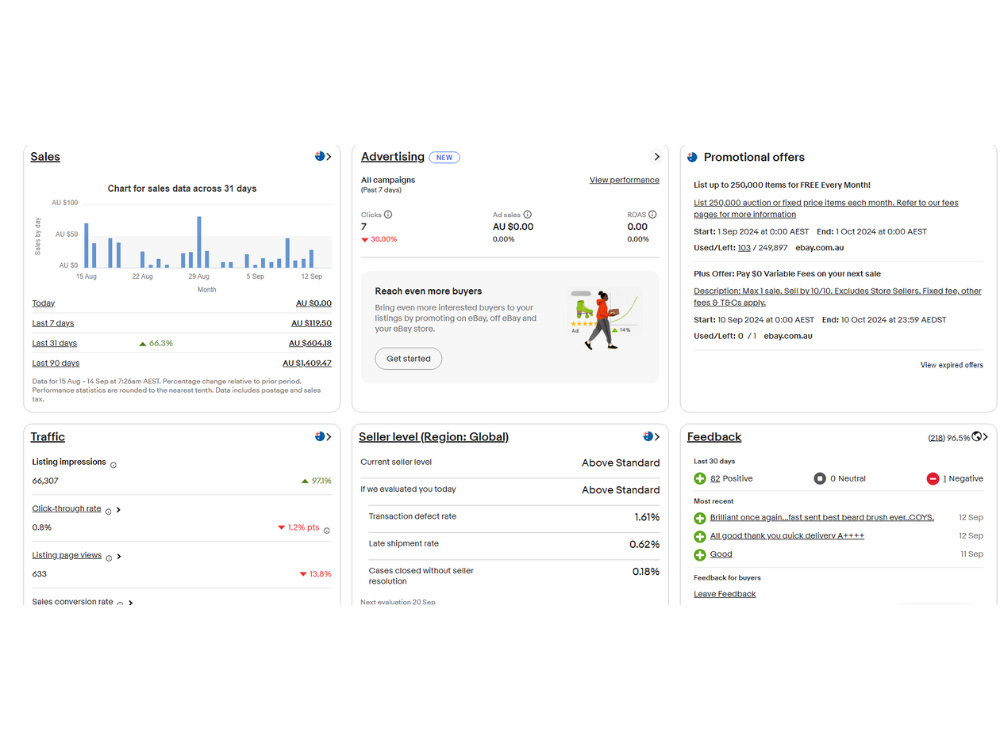
Task: Open View performance link
Action: [624, 180]
